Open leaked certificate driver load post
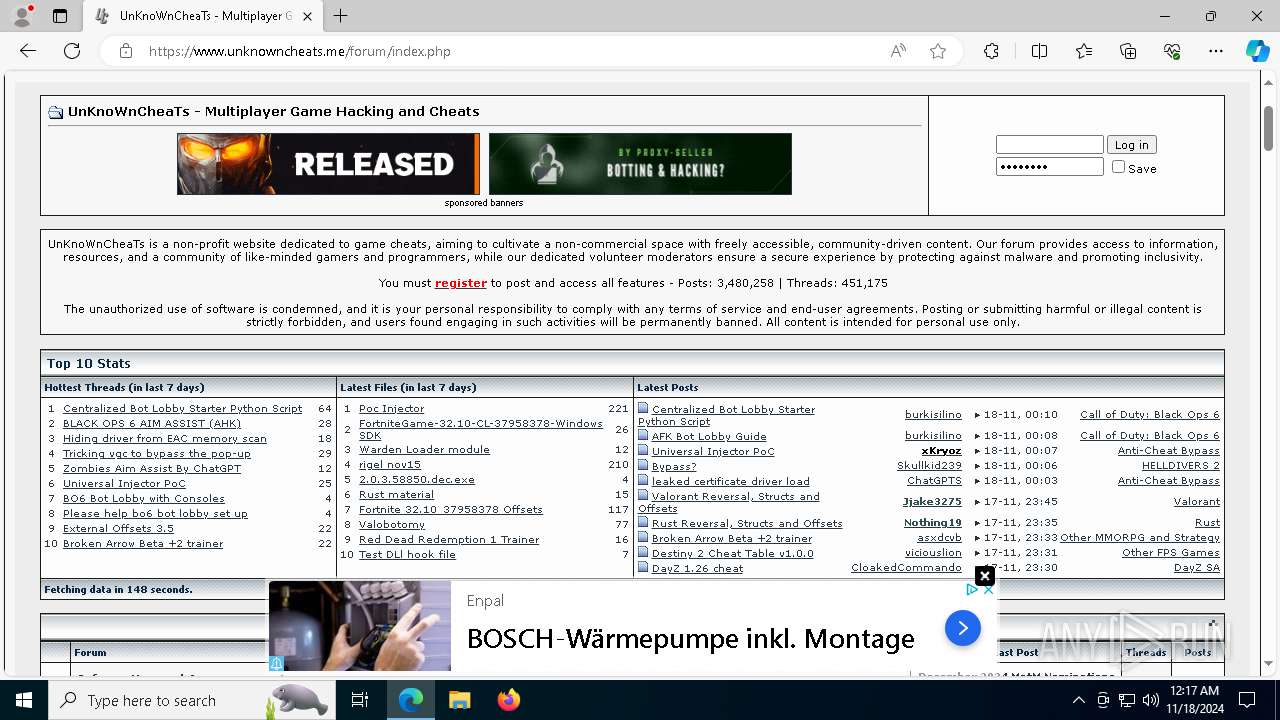This screenshot has width=1280, height=720. 731,481
